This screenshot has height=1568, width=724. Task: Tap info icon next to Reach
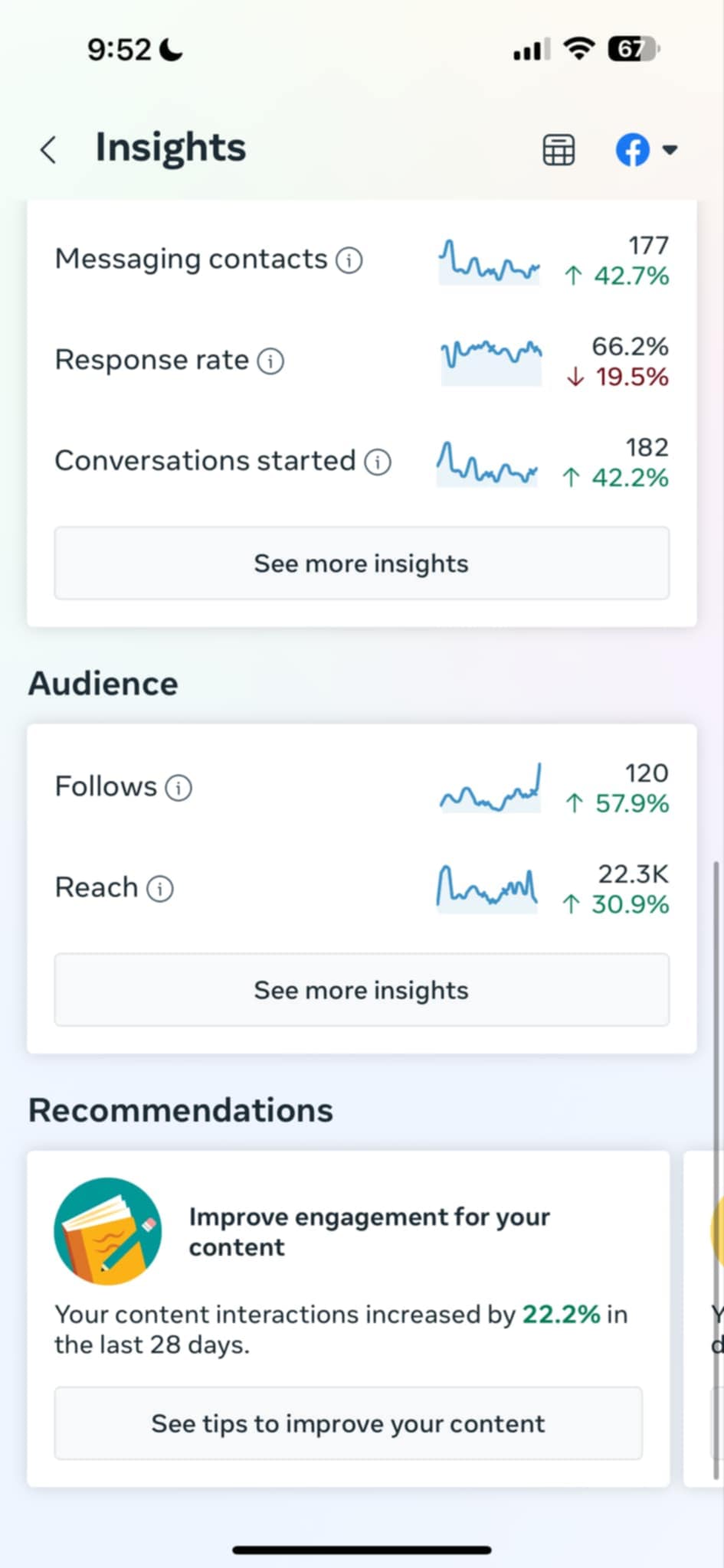159,888
